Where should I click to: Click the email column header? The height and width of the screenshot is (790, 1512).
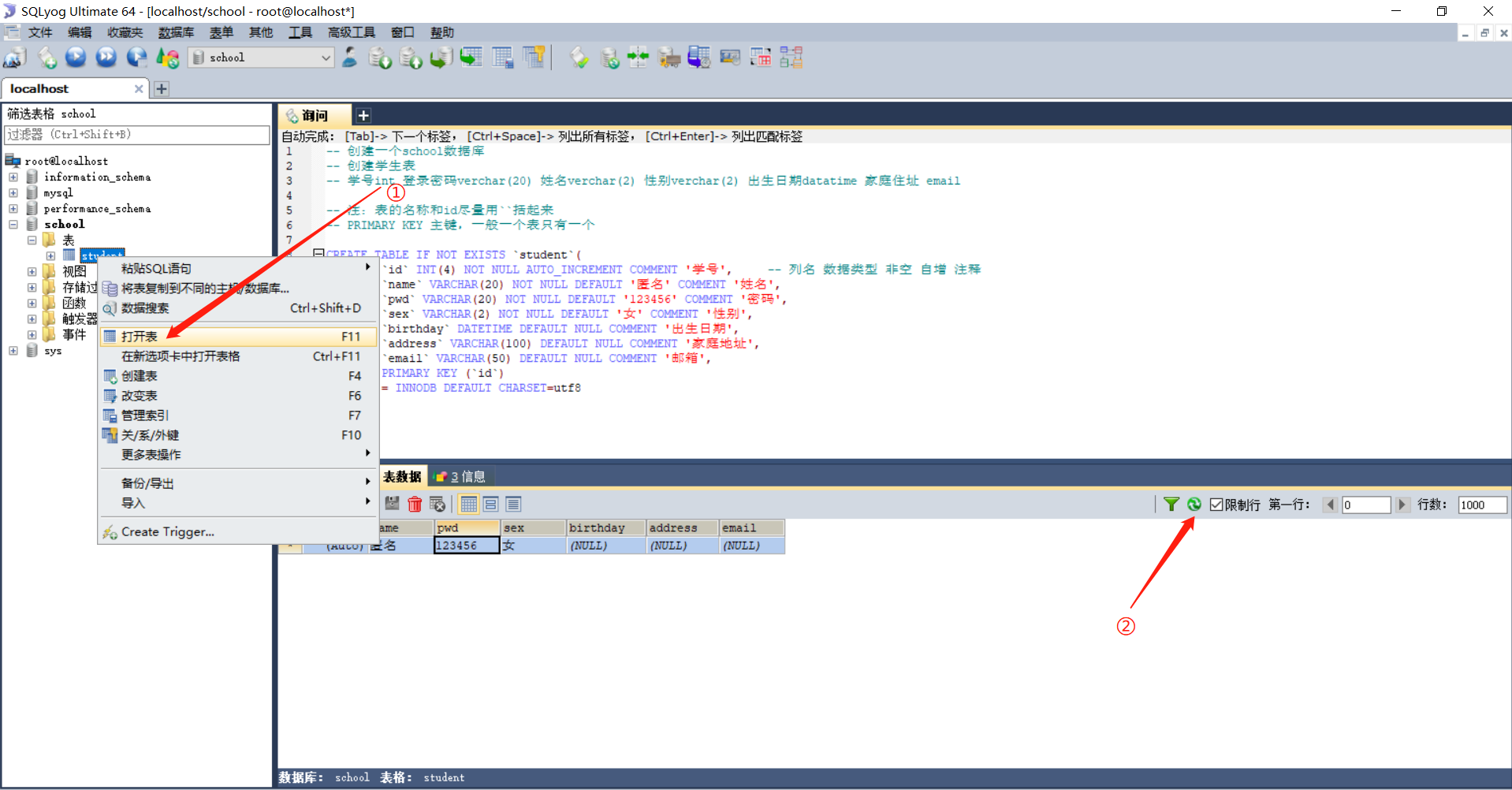click(751, 527)
